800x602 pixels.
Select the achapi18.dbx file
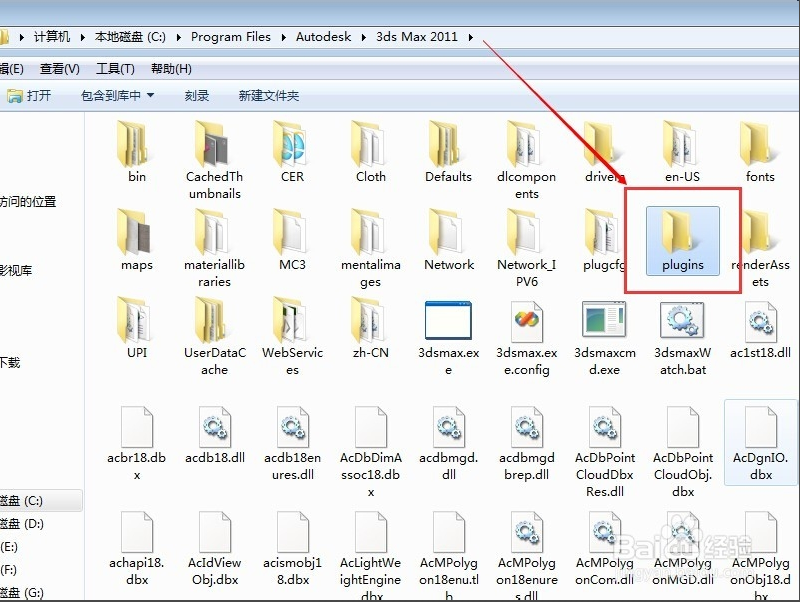click(x=136, y=549)
